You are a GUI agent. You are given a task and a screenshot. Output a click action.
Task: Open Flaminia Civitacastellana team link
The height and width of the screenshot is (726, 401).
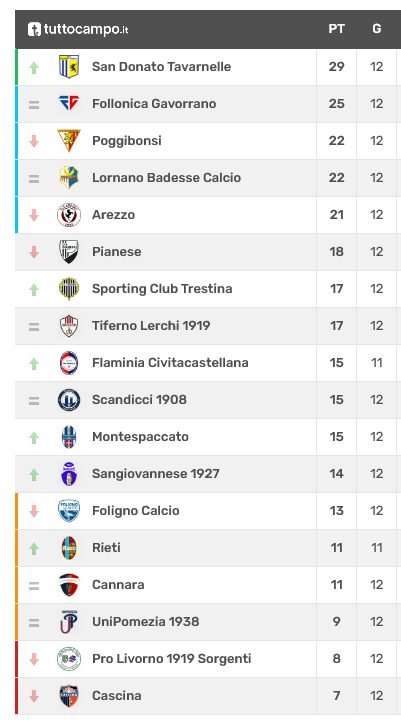coord(170,363)
